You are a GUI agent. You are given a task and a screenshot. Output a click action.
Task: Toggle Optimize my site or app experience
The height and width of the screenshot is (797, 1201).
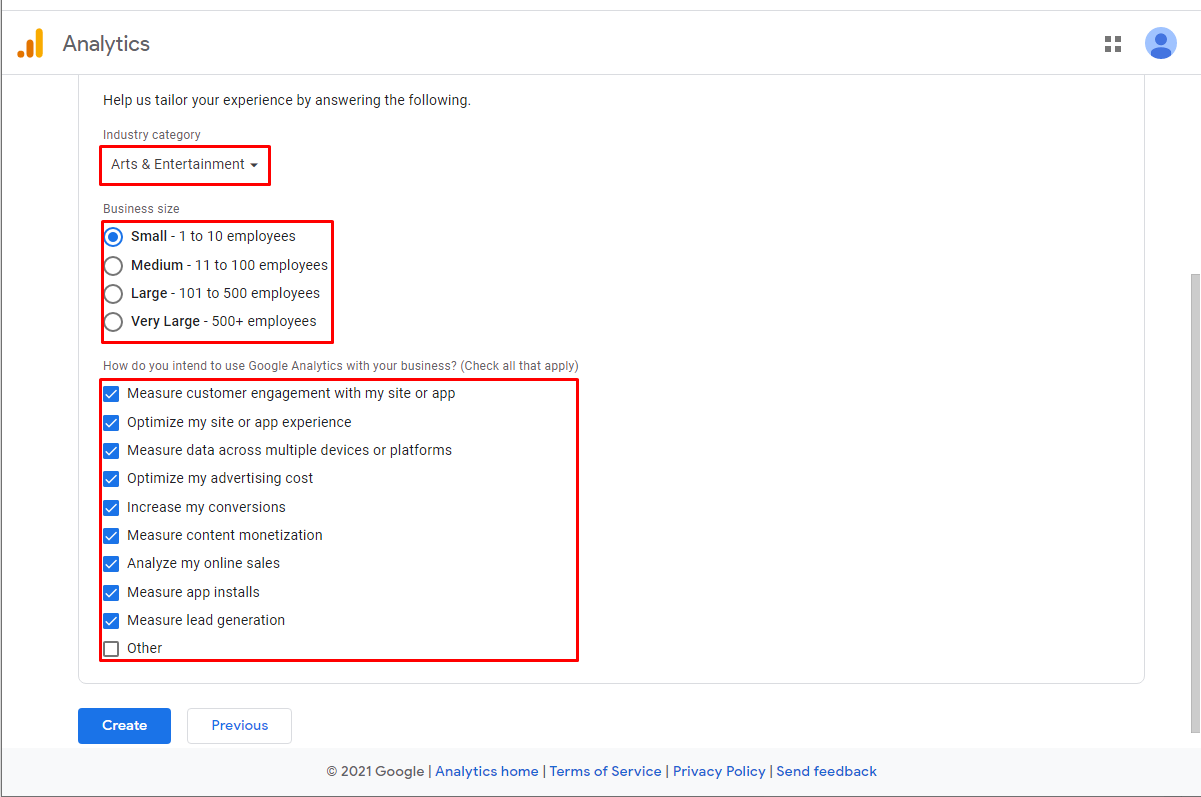click(111, 423)
